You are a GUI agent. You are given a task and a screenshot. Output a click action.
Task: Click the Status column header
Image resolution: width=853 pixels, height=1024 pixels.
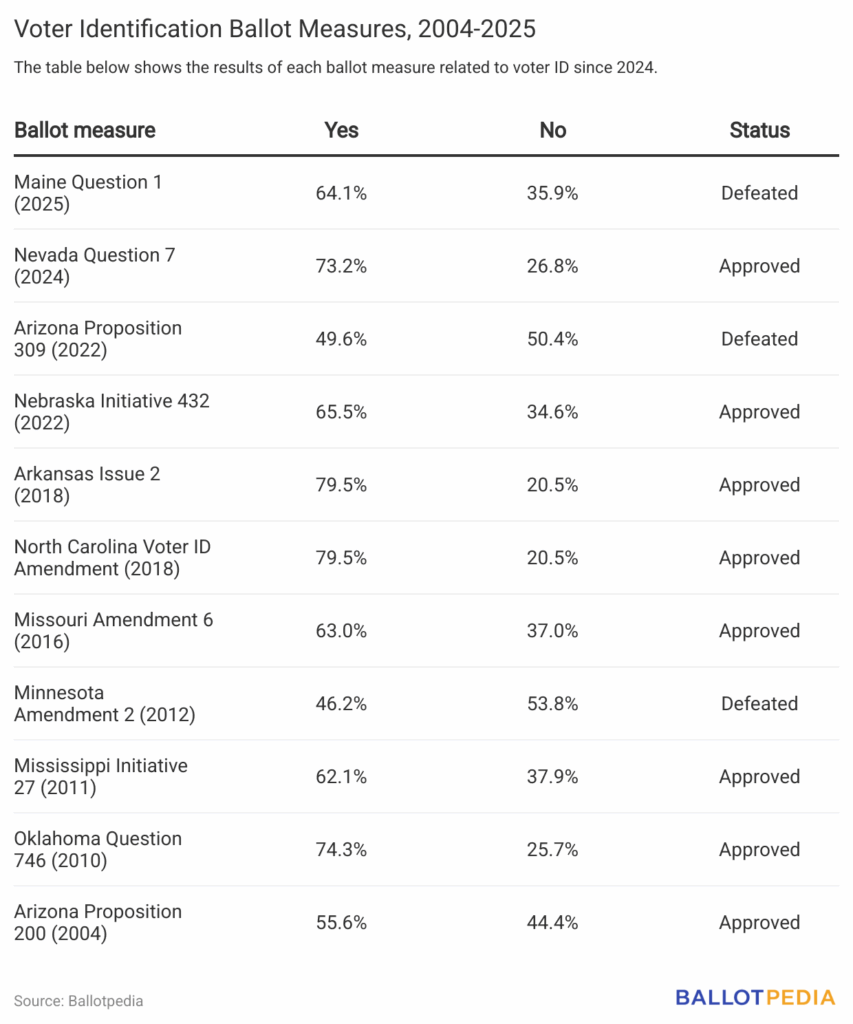coord(759,130)
